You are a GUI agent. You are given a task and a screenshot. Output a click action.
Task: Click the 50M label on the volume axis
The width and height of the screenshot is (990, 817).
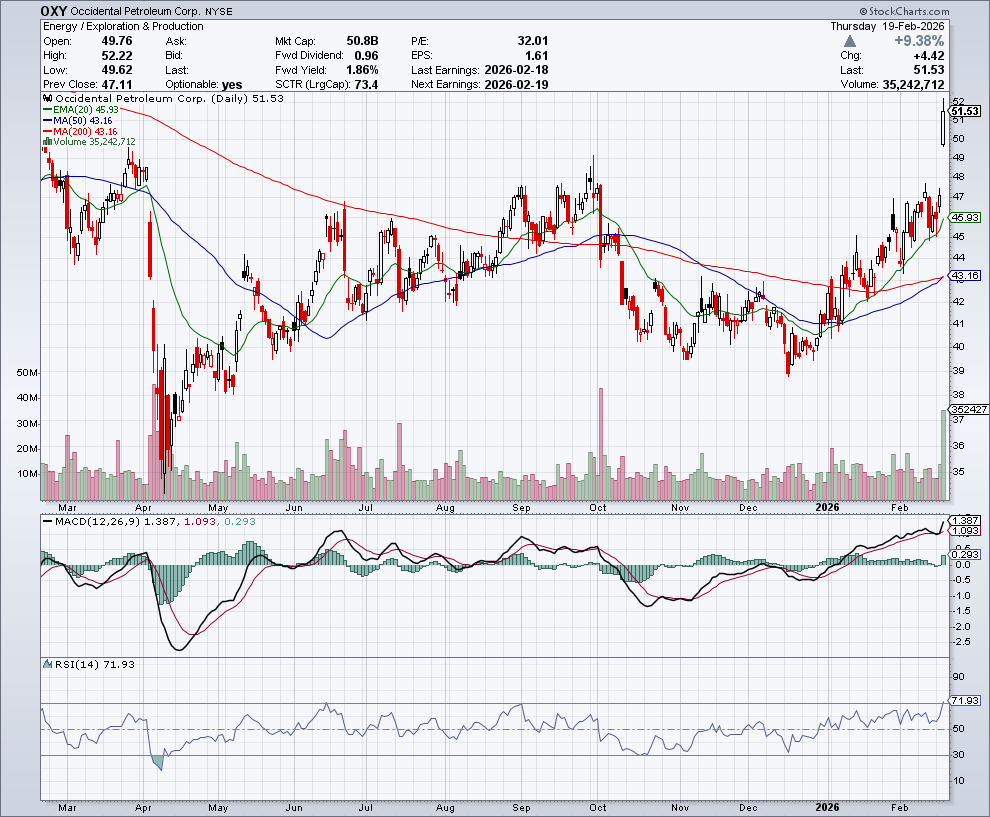[27, 373]
